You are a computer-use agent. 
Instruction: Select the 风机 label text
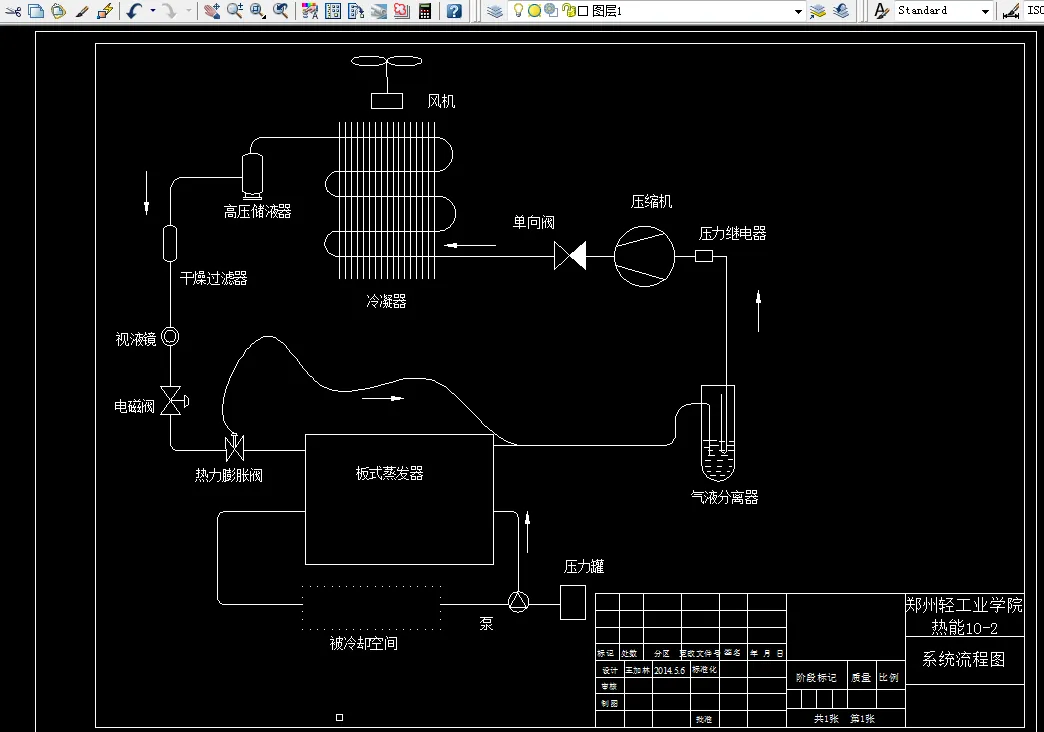point(441,101)
